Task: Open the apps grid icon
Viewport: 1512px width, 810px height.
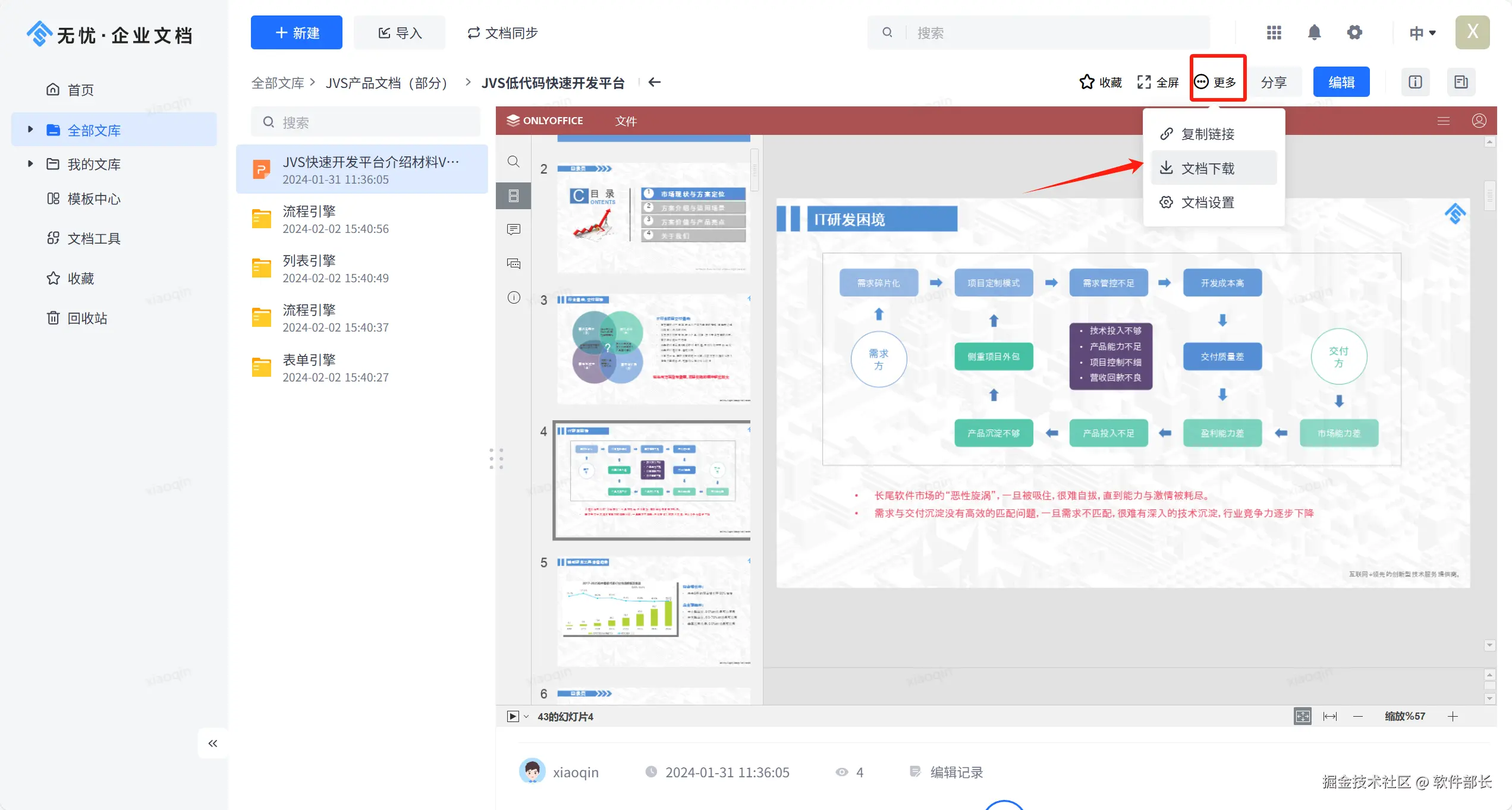Action: point(1274,33)
